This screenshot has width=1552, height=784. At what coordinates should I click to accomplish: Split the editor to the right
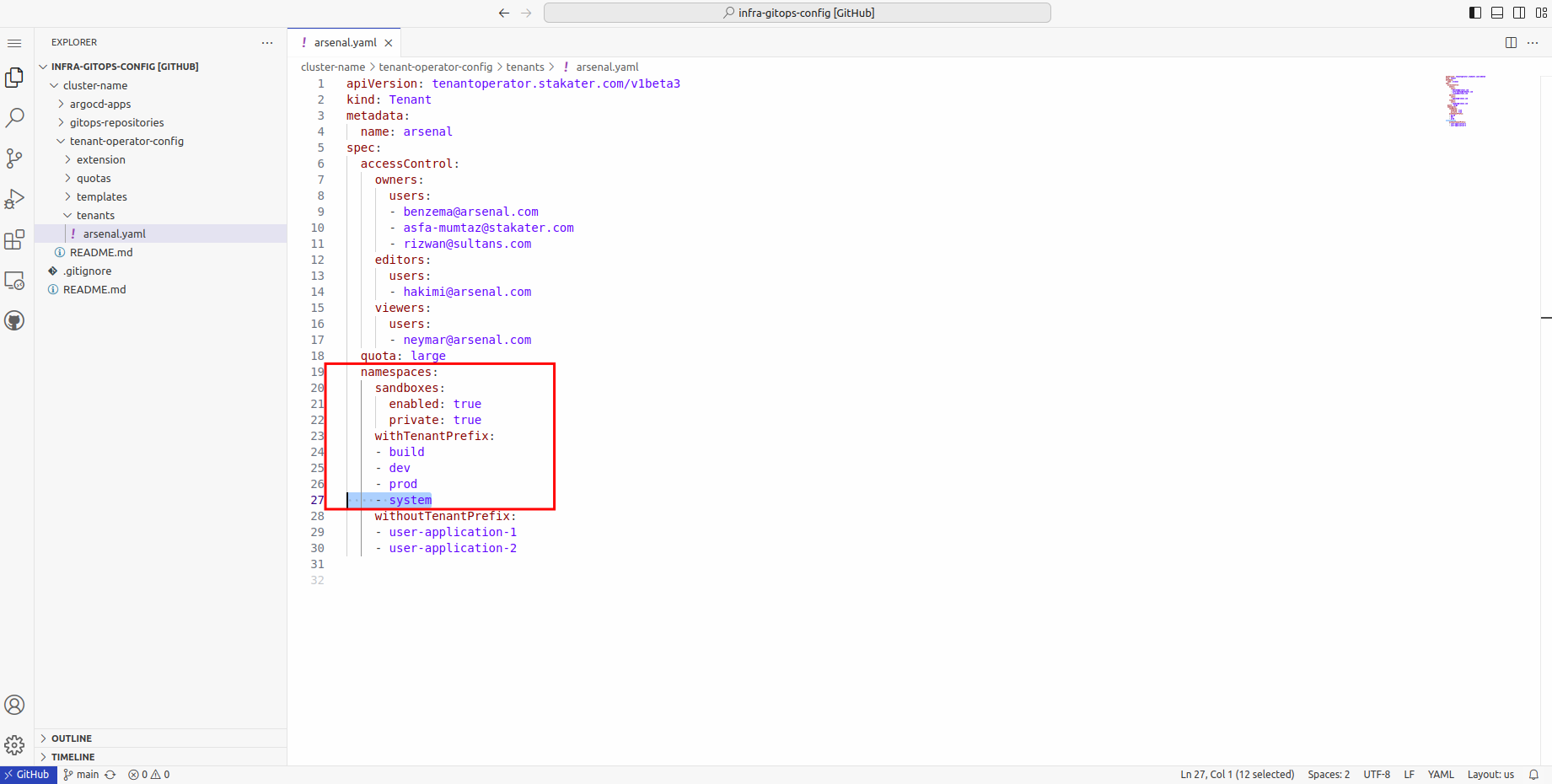point(1511,43)
